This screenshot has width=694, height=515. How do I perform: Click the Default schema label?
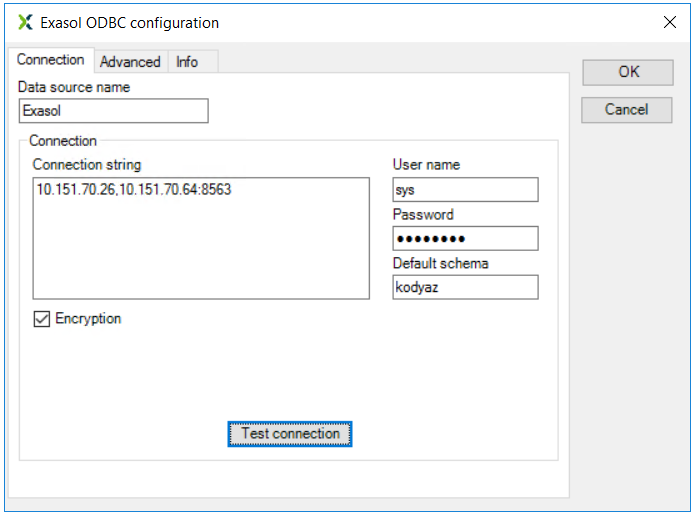coord(440,263)
